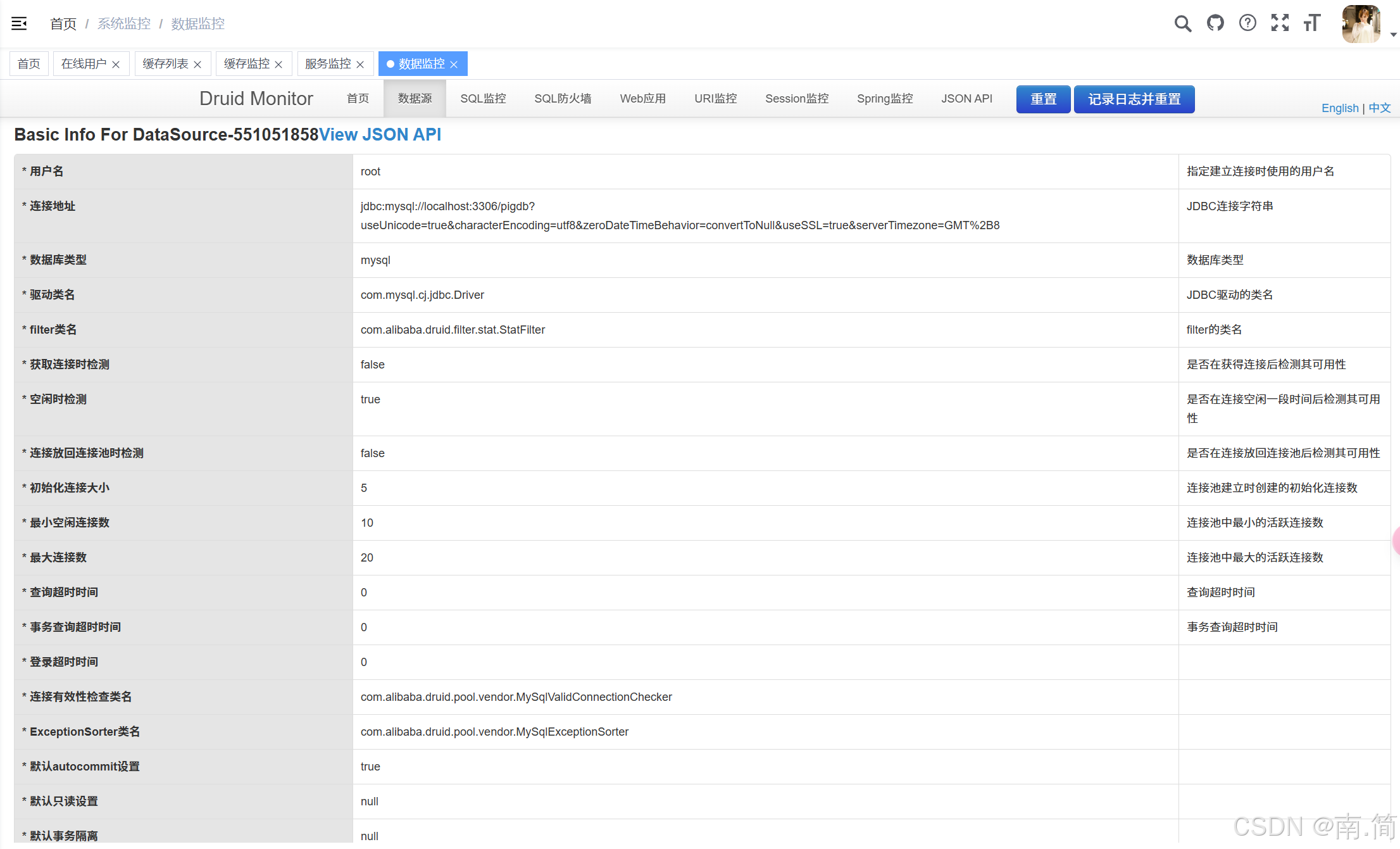Toggle fullscreen mode icon
Image resolution: width=1400 pixels, height=849 pixels.
tap(1280, 23)
